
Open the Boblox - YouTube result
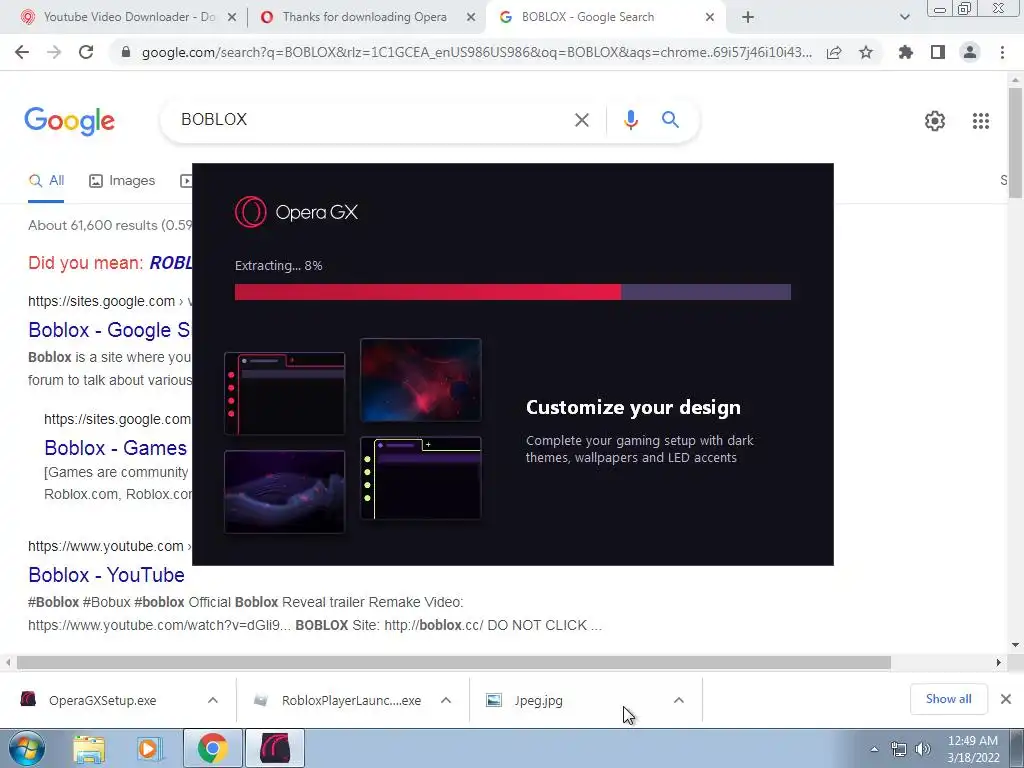106,575
